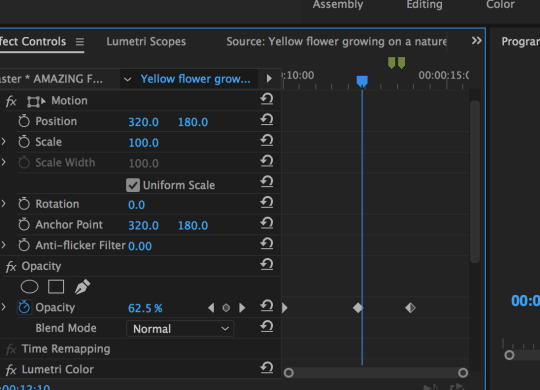Reset the Uniform Scale row
Screen dimensions: 540x390
pos(267,182)
